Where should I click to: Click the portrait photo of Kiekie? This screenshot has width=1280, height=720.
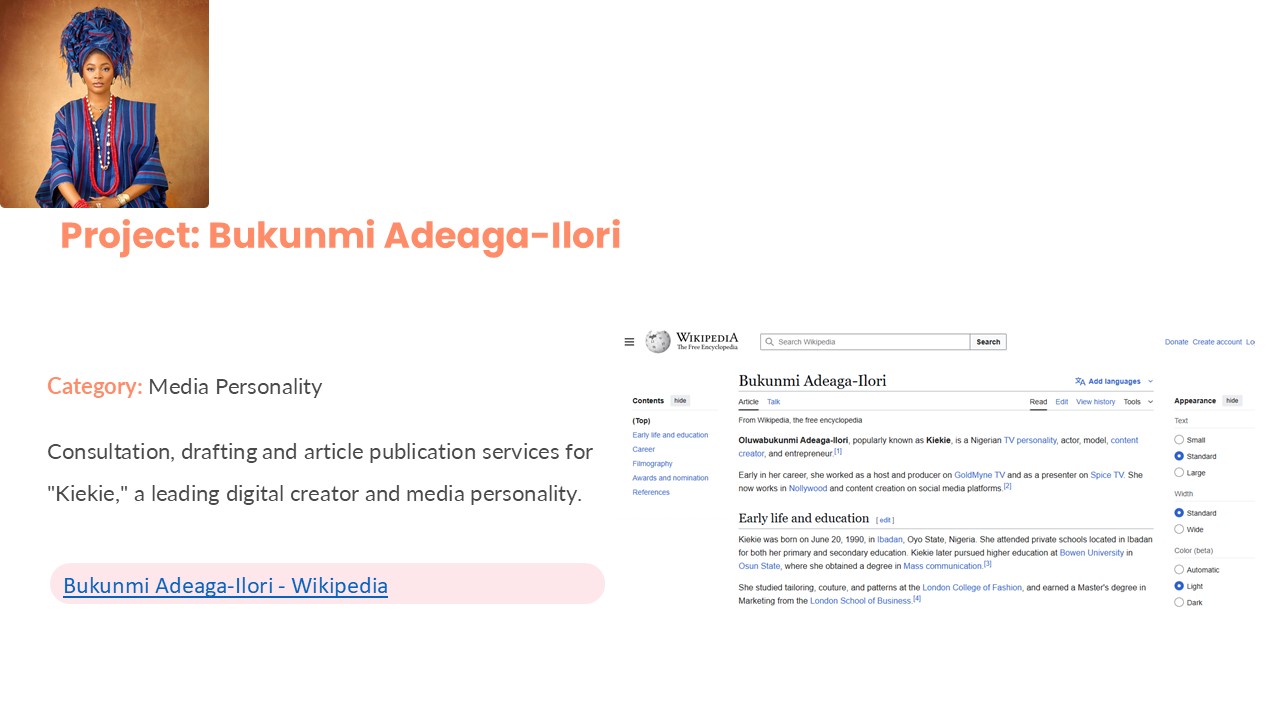click(104, 104)
